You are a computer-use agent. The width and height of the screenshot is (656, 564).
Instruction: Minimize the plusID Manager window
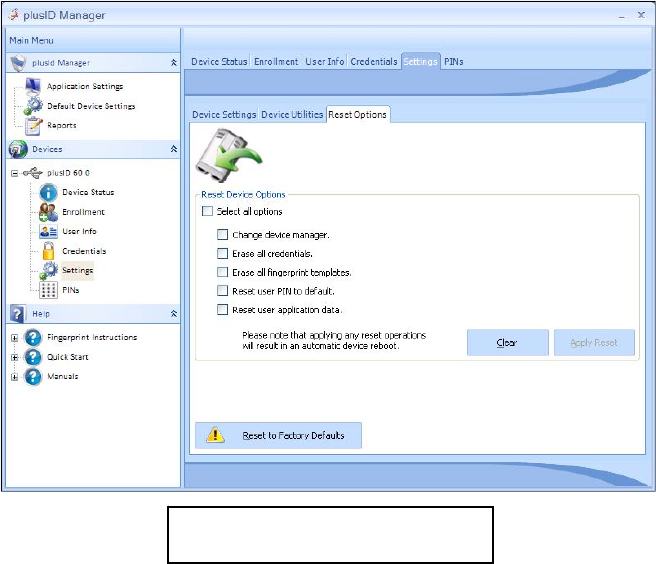coord(622,16)
